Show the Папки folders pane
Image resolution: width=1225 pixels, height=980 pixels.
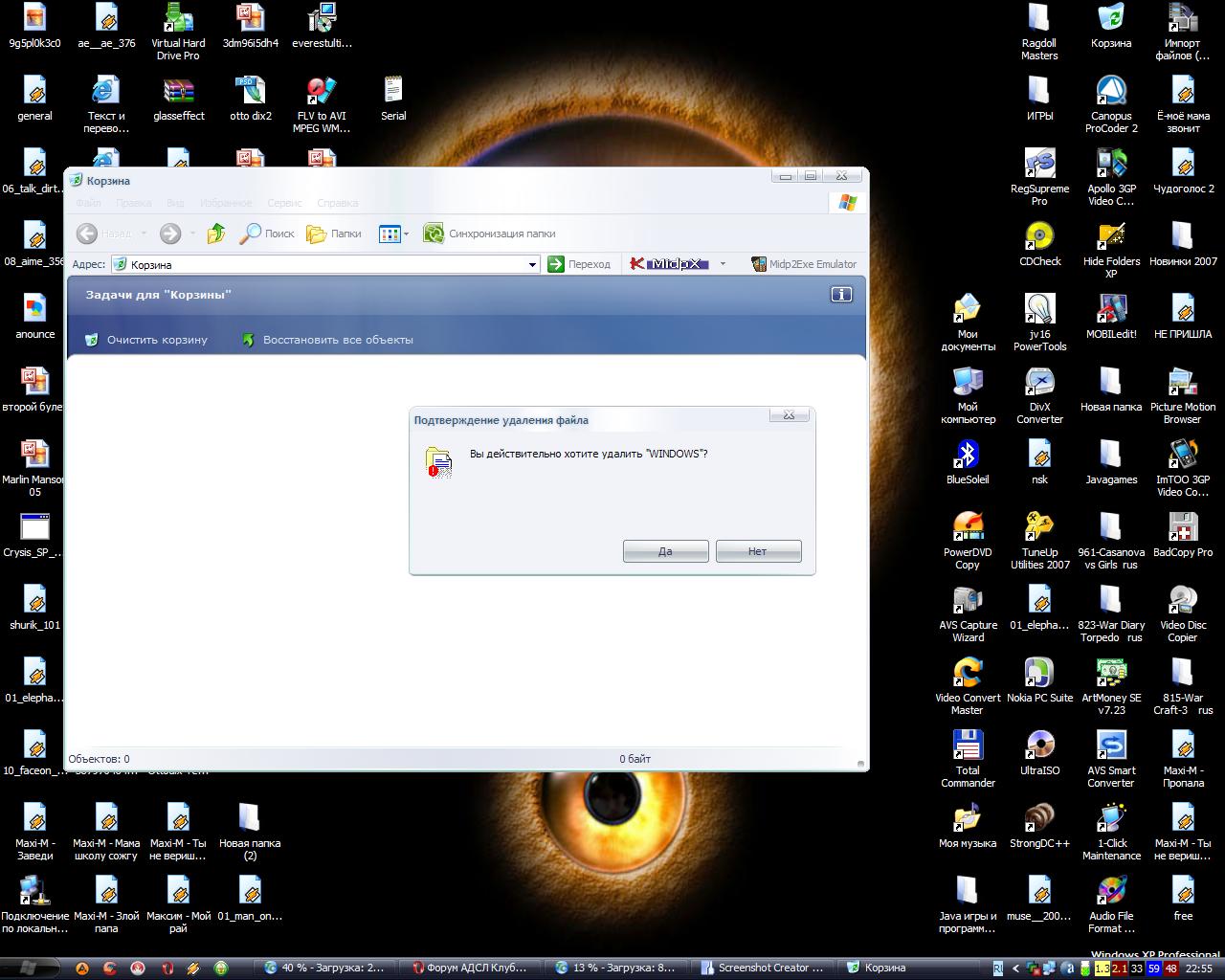coord(334,234)
